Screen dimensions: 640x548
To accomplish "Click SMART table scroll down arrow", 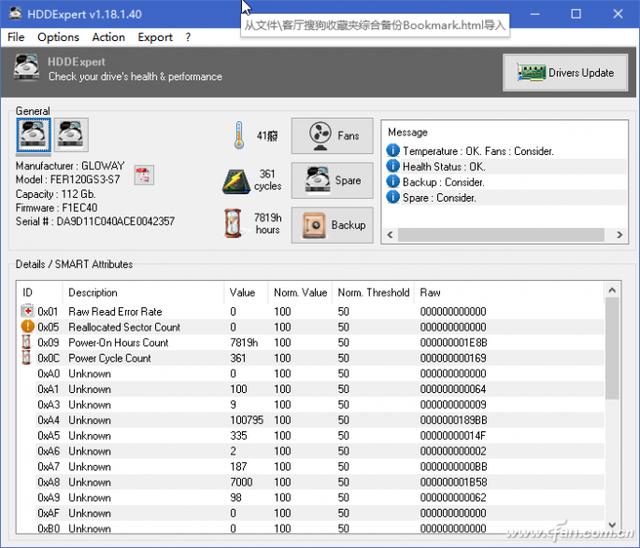I will click(611, 524).
